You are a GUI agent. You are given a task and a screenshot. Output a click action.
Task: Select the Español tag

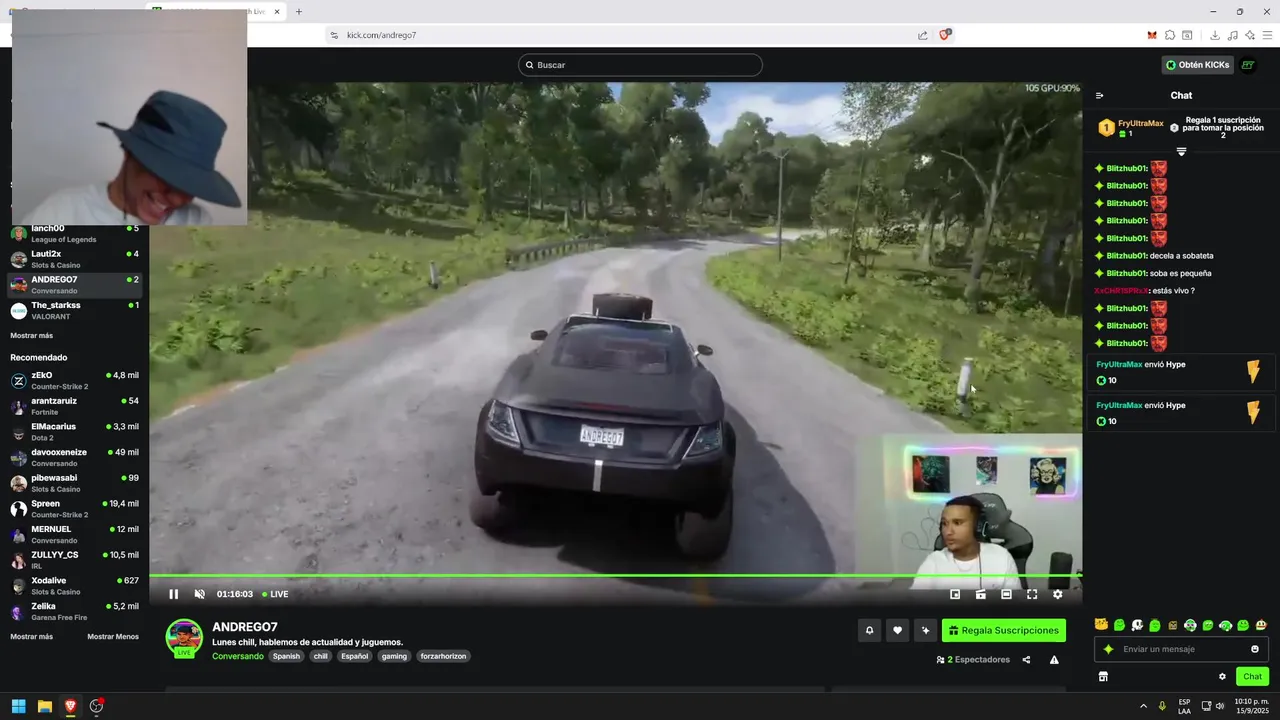pos(354,656)
